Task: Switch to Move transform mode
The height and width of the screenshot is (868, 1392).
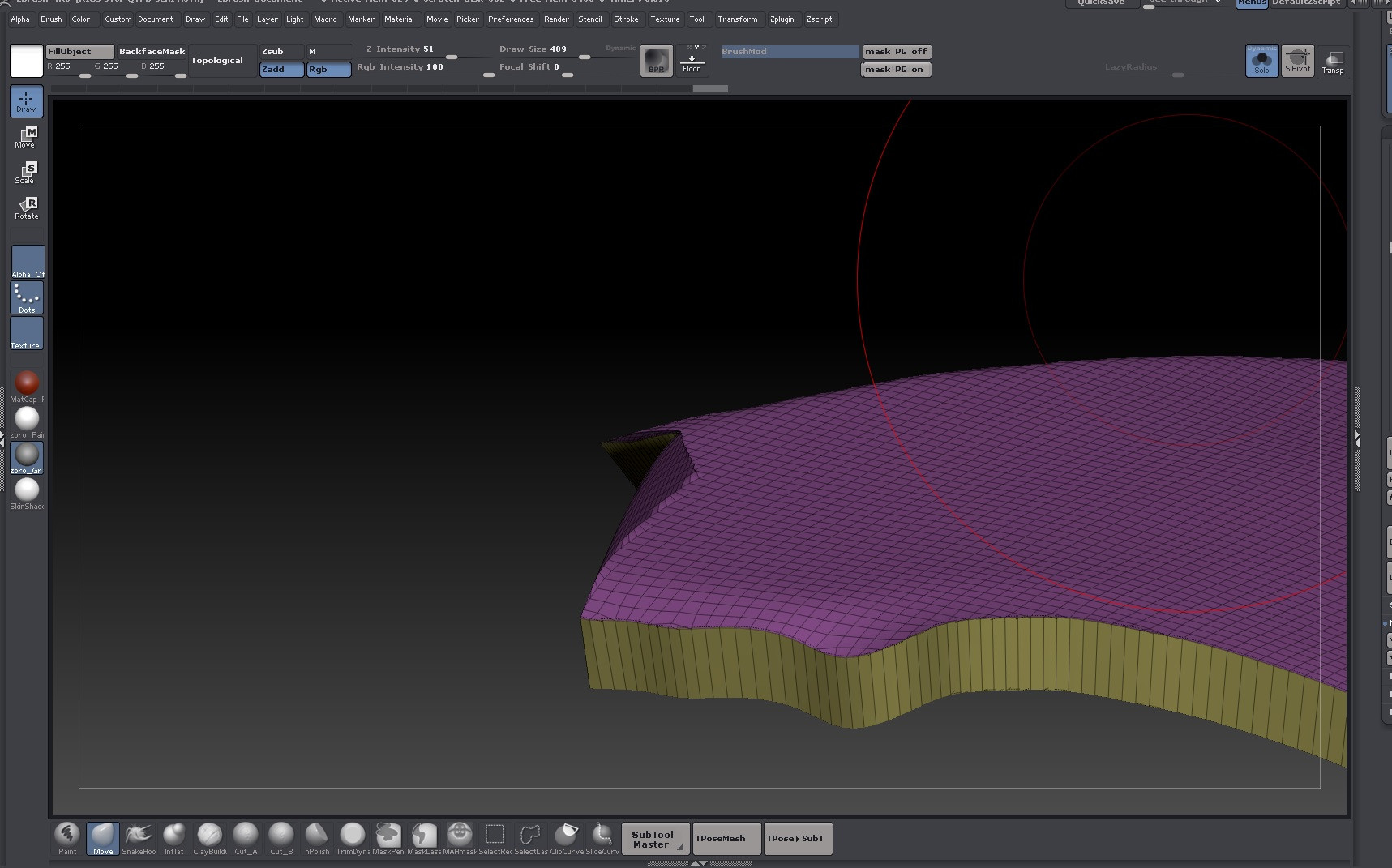Action: [x=27, y=137]
